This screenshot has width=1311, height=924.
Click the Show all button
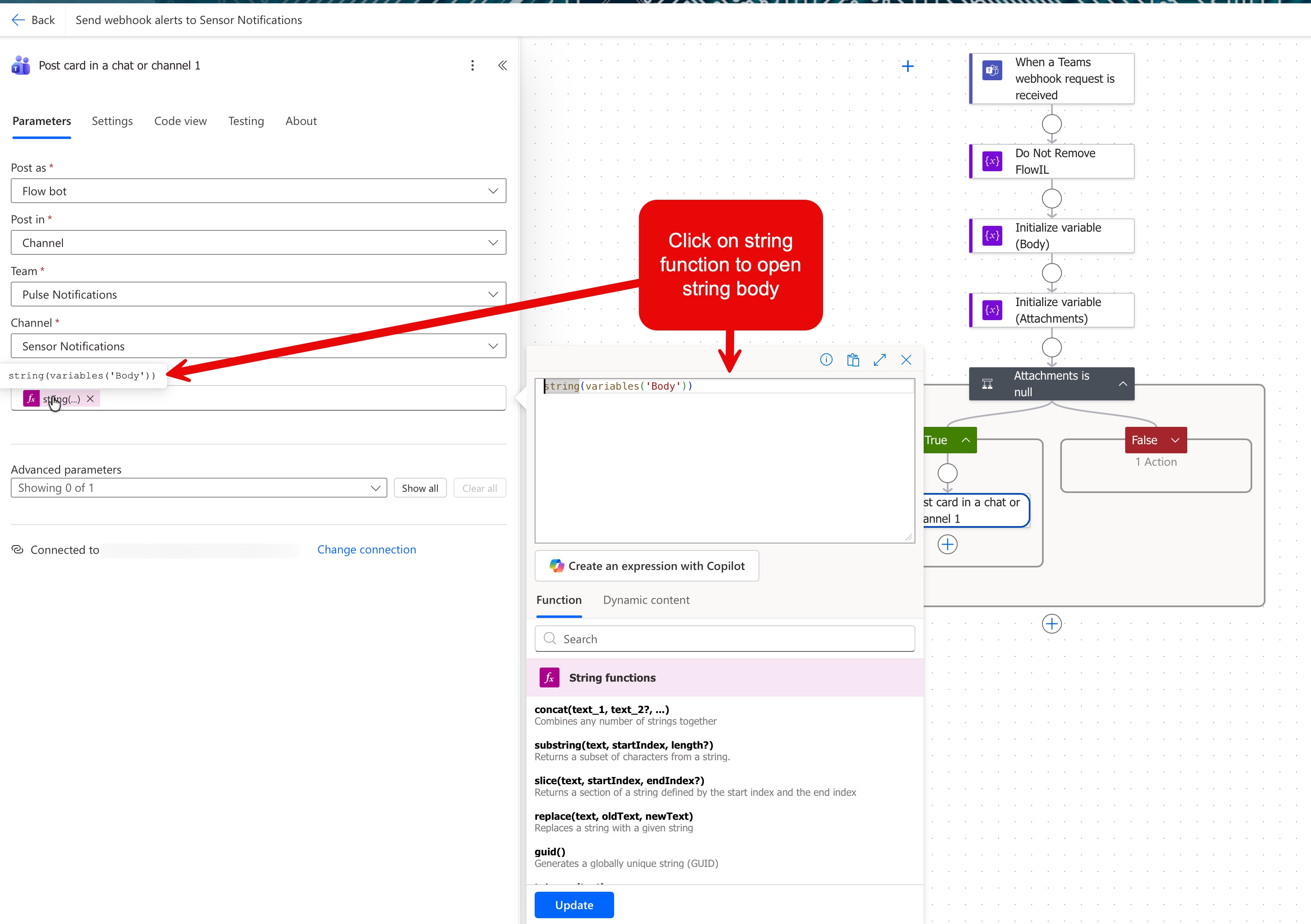(x=420, y=488)
